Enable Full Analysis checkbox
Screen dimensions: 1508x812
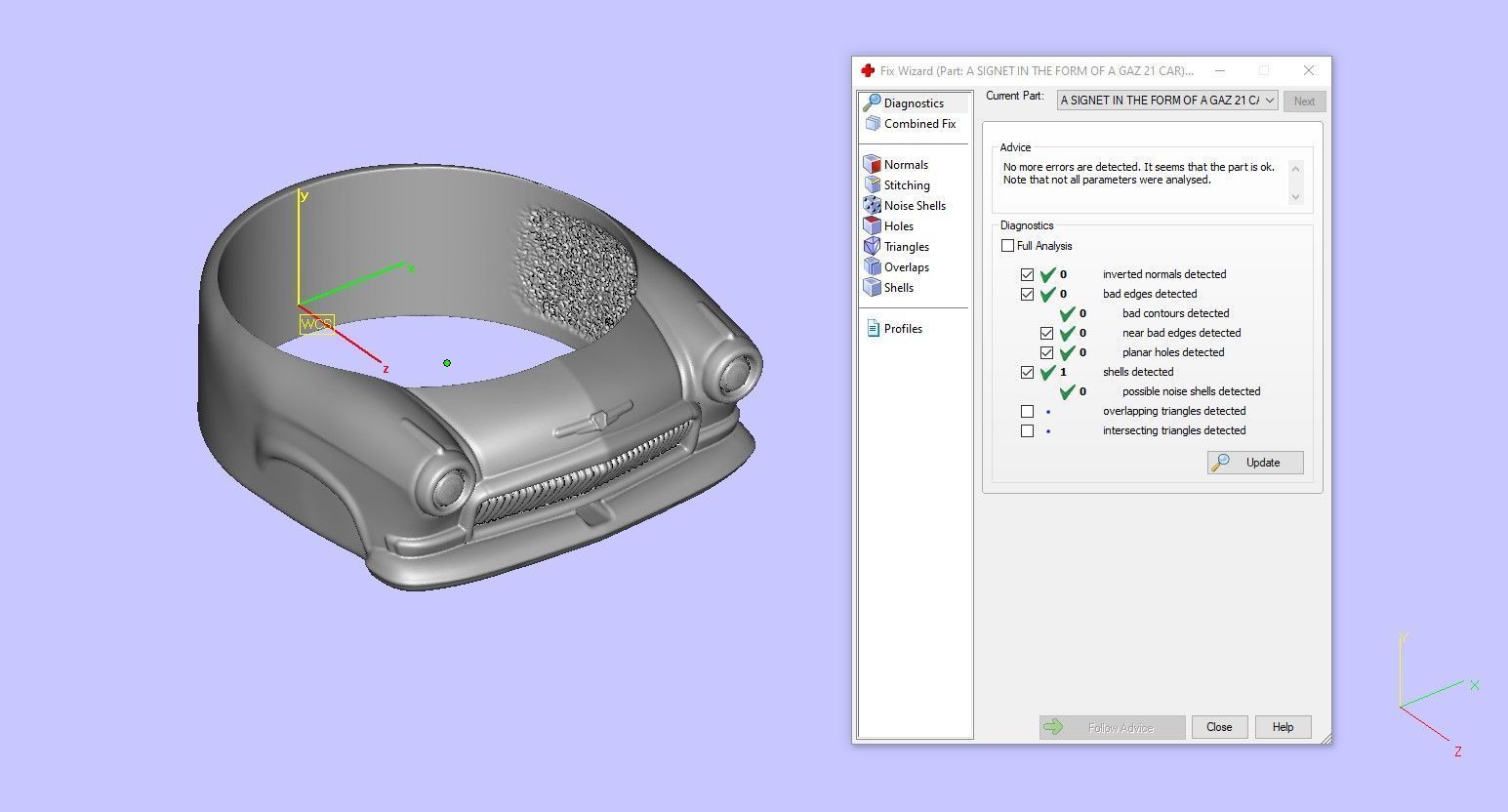1007,246
